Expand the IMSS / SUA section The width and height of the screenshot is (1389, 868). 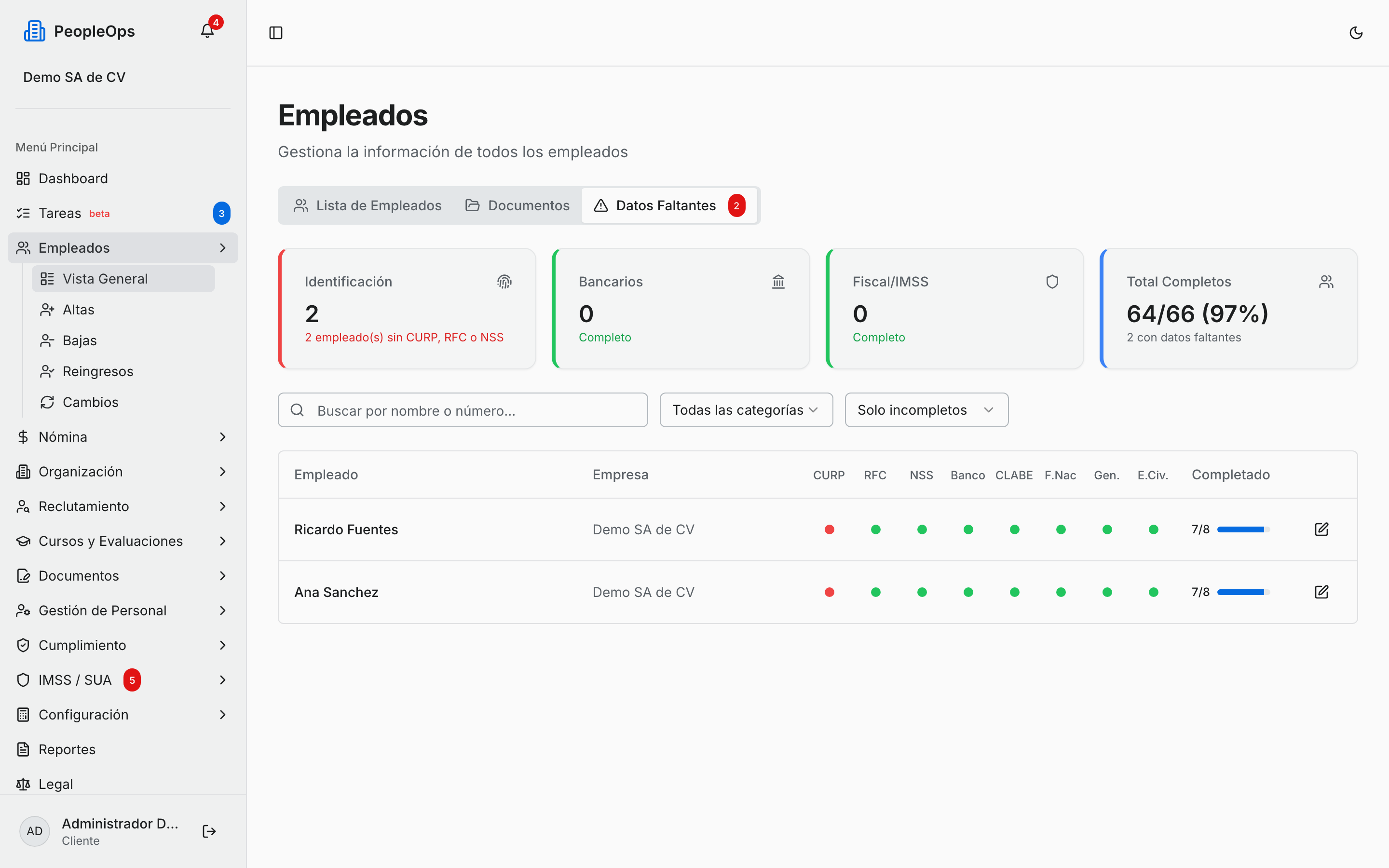click(x=123, y=680)
